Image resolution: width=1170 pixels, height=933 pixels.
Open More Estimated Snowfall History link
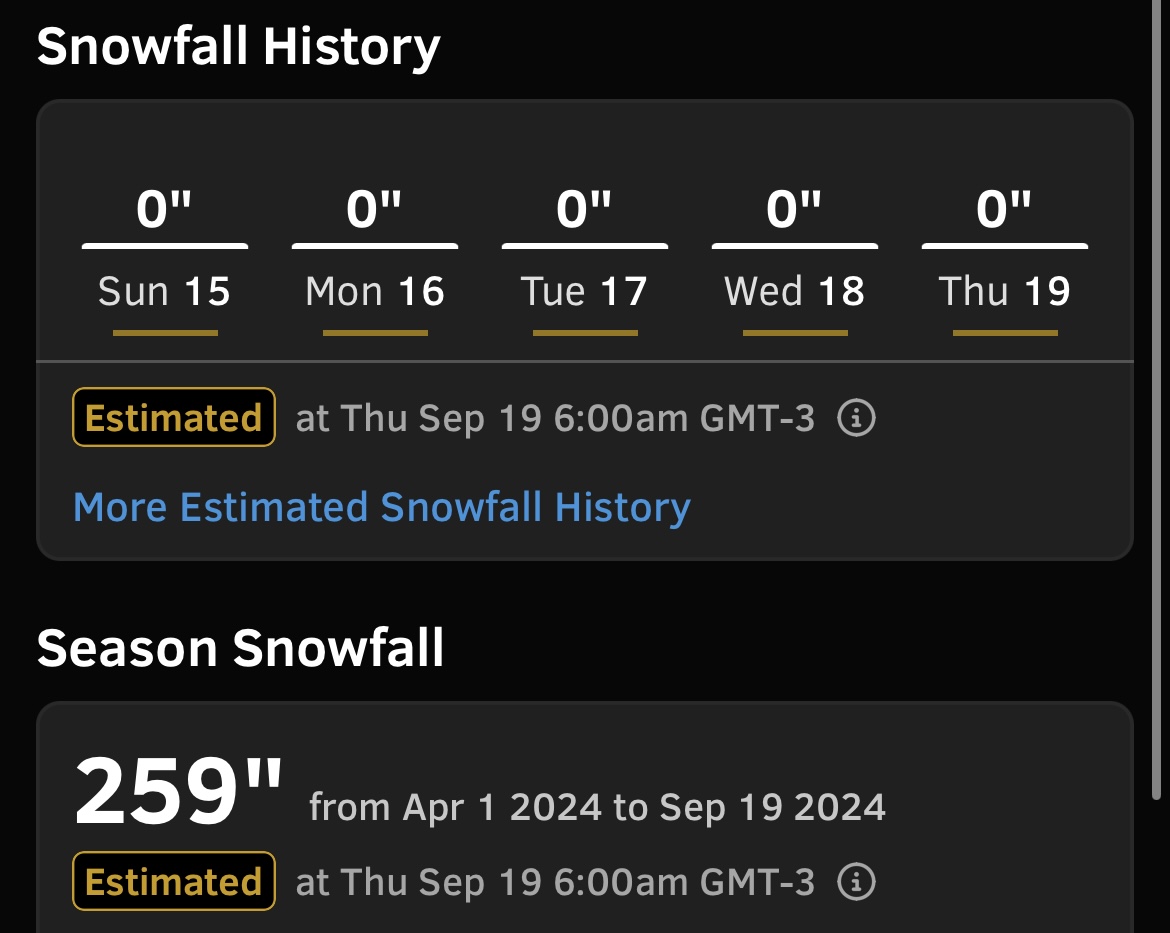coord(381,508)
